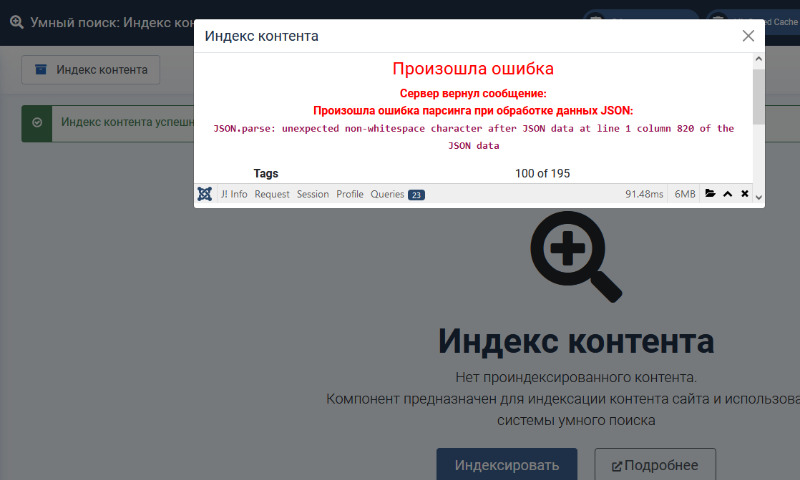Open the Profile debug tab
This screenshot has width=800, height=480.
(x=349, y=194)
